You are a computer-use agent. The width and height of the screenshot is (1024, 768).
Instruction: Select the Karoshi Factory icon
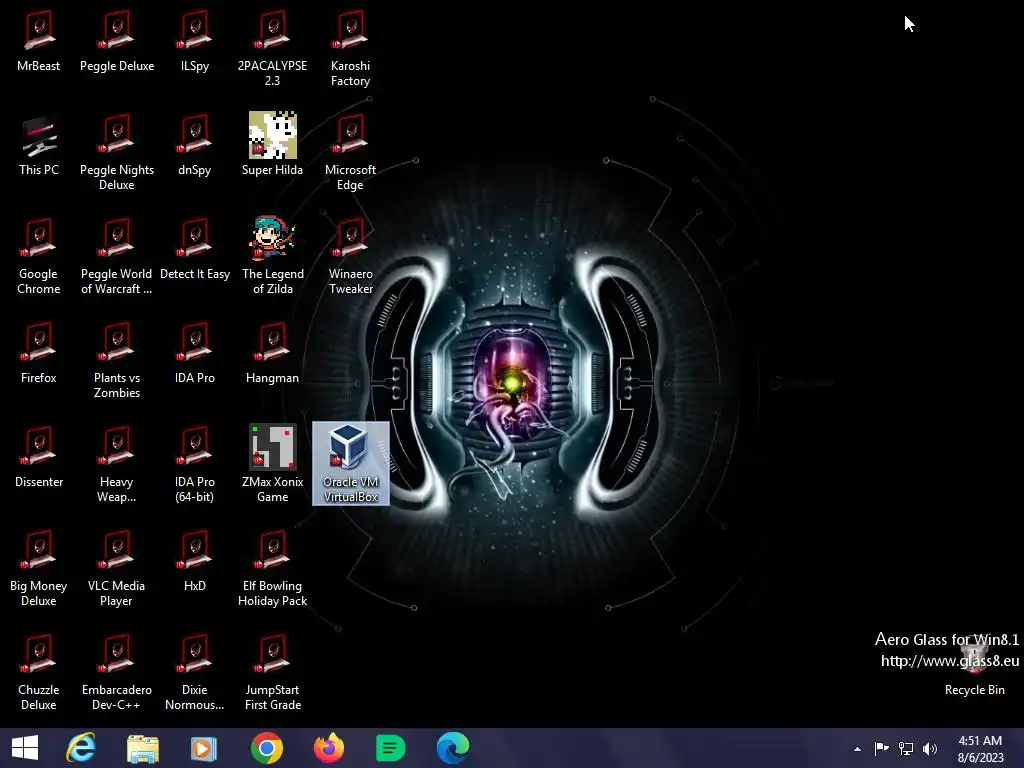pos(351,48)
